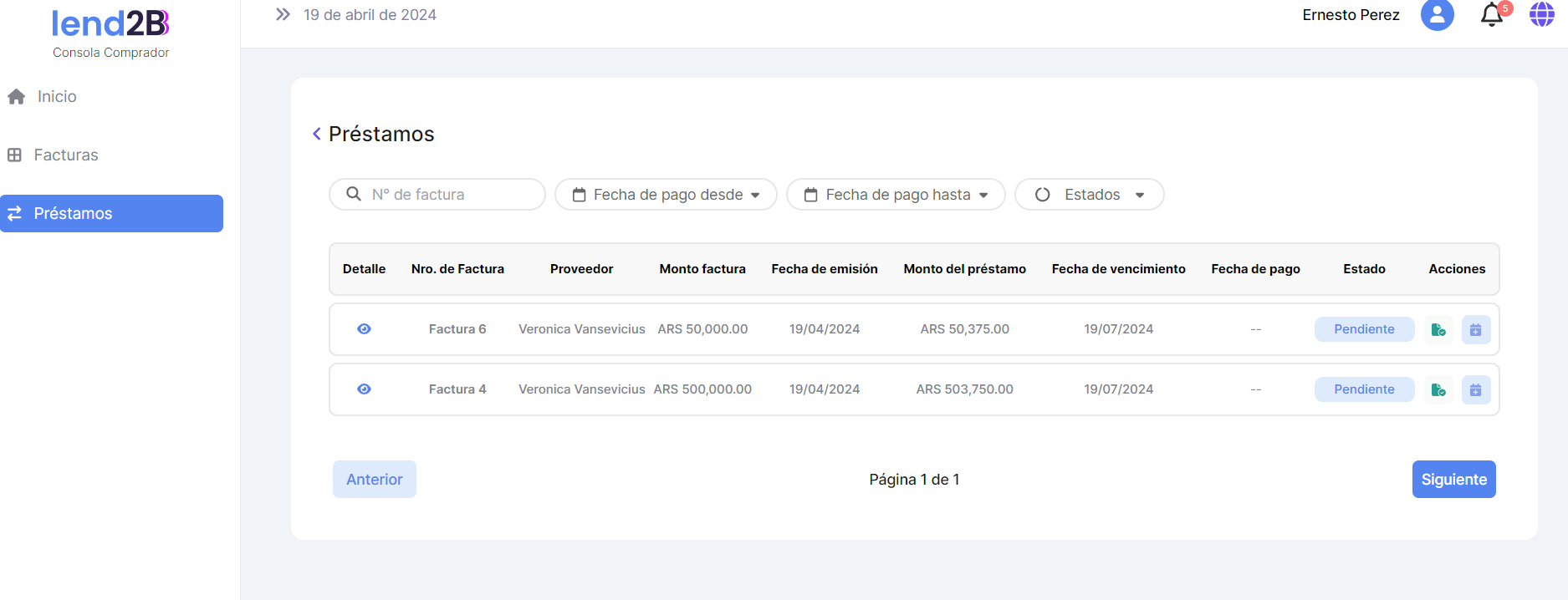View details of Factura 4 via eye icon
Screen dimensions: 1568x600
(364, 389)
